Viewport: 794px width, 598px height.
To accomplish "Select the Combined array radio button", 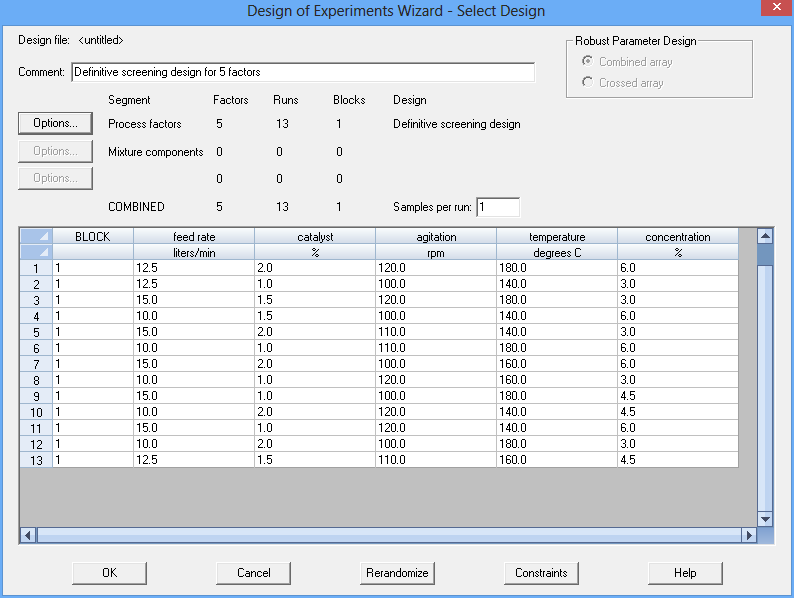I will coord(587,62).
